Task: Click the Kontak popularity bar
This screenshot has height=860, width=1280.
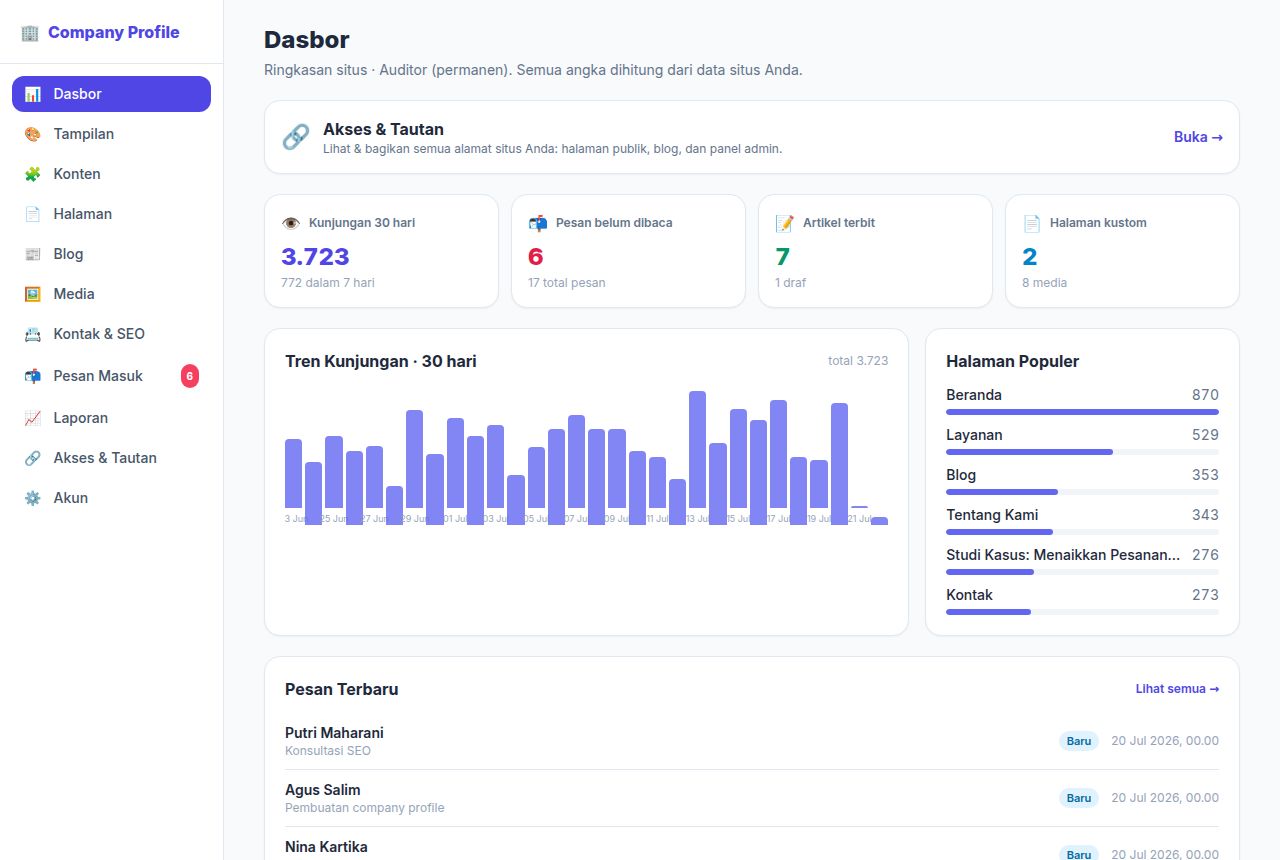Action: pos(1082,612)
